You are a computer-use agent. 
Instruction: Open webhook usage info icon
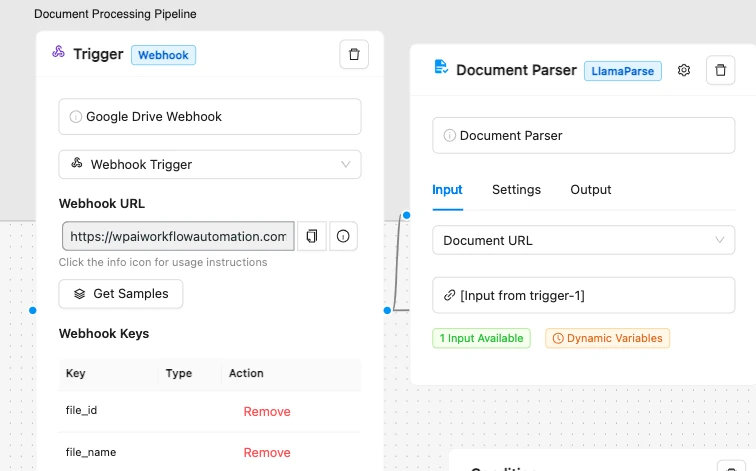pos(343,236)
